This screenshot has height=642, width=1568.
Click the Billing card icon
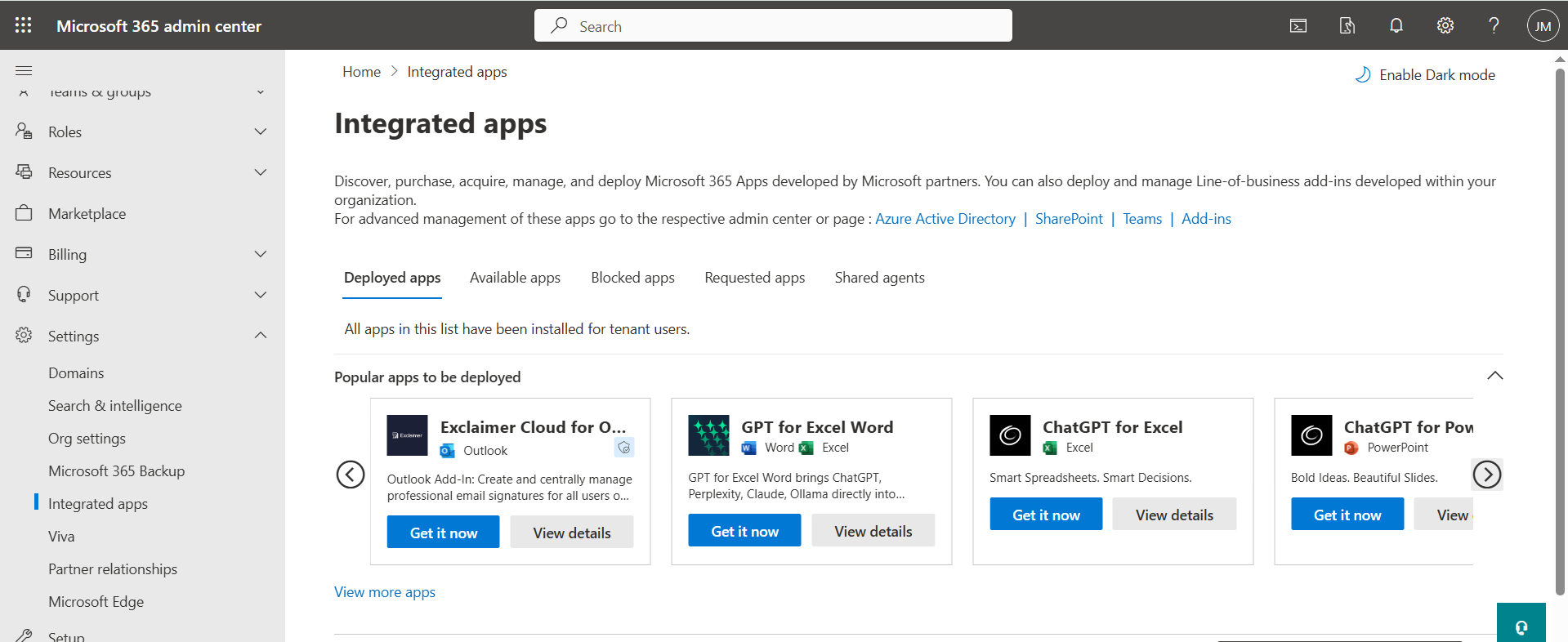pyautogui.click(x=24, y=253)
